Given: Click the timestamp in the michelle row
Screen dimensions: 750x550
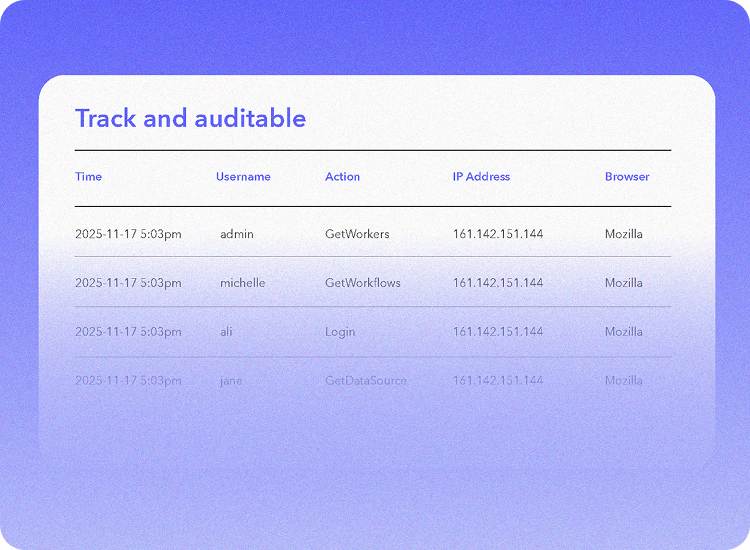Looking at the screenshot, I should (128, 283).
